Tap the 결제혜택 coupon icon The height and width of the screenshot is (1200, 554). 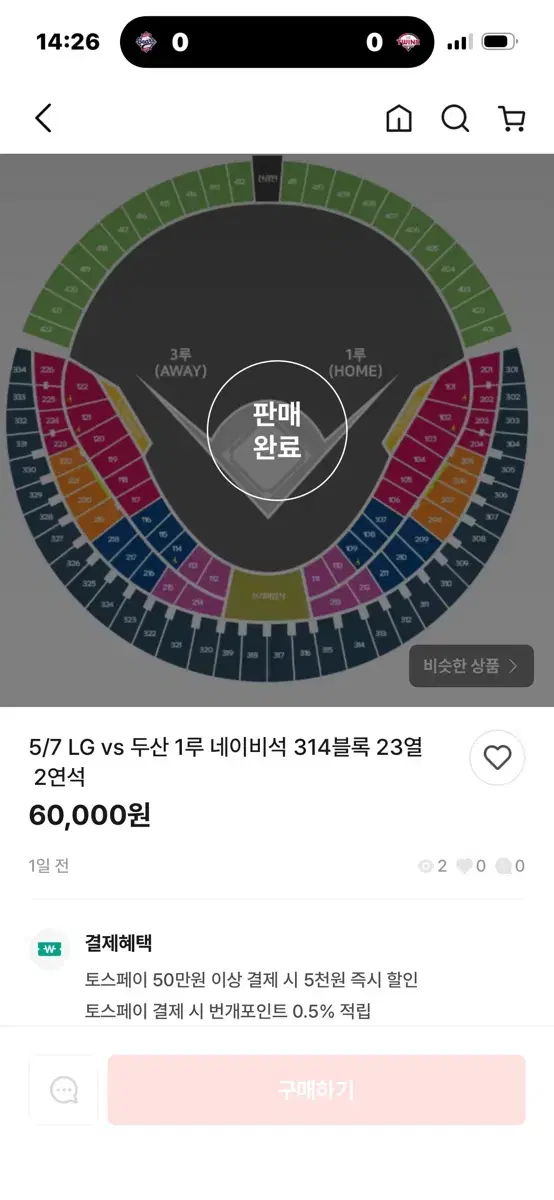click(x=49, y=948)
